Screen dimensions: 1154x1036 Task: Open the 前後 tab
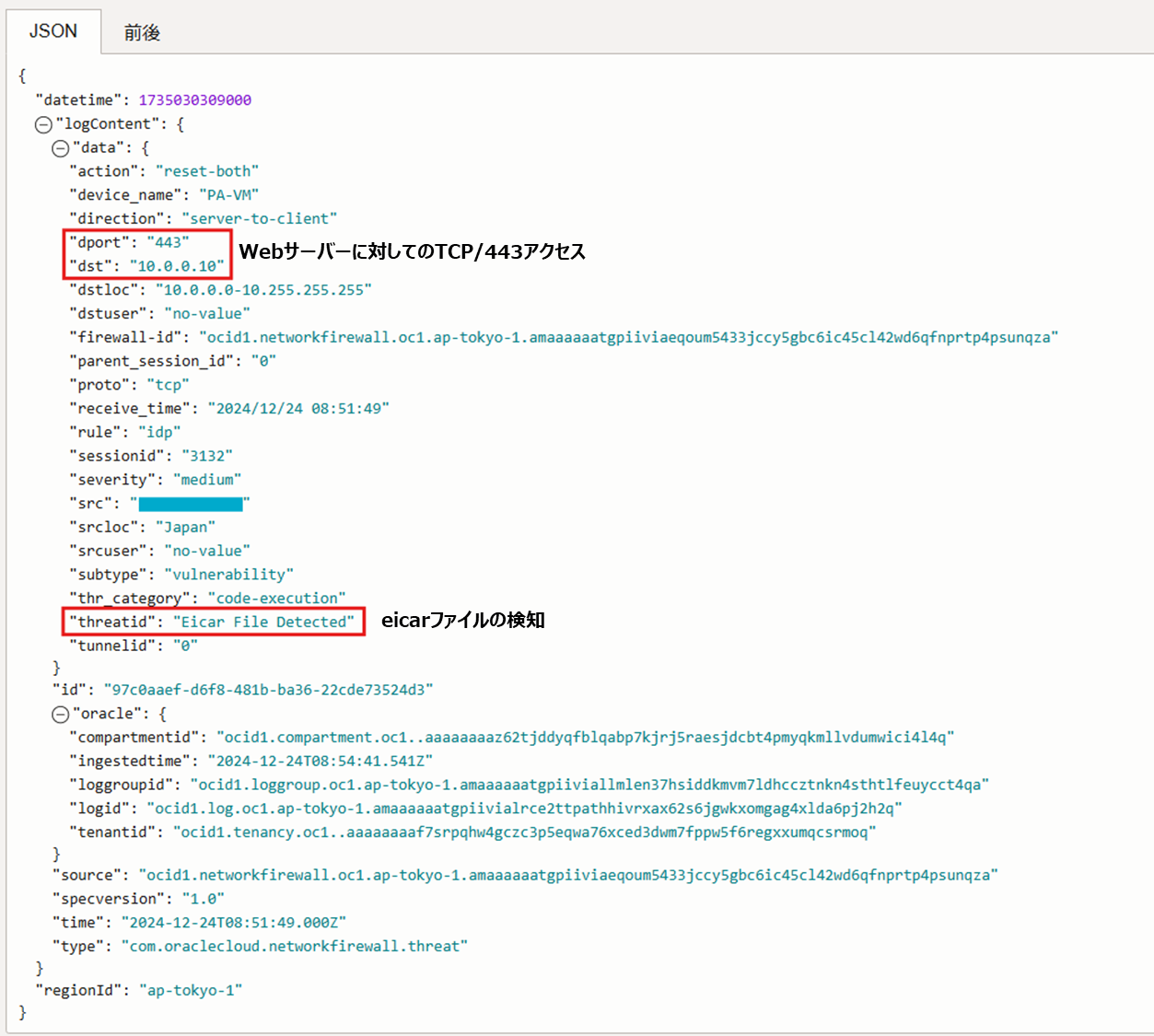click(x=142, y=33)
